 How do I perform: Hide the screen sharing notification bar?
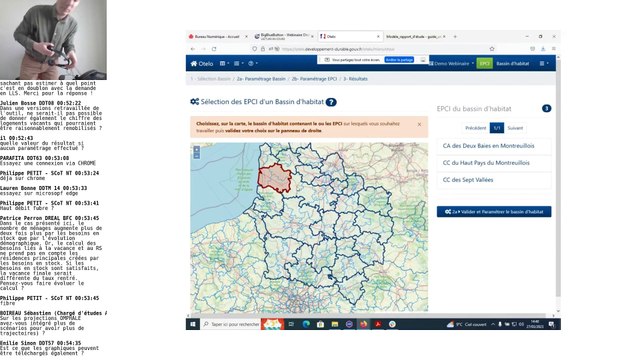(423, 60)
